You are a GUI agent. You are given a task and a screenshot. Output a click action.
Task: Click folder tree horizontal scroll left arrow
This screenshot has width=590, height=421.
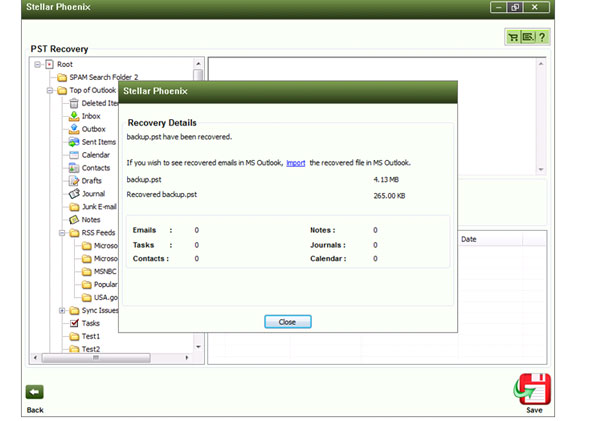point(35,357)
